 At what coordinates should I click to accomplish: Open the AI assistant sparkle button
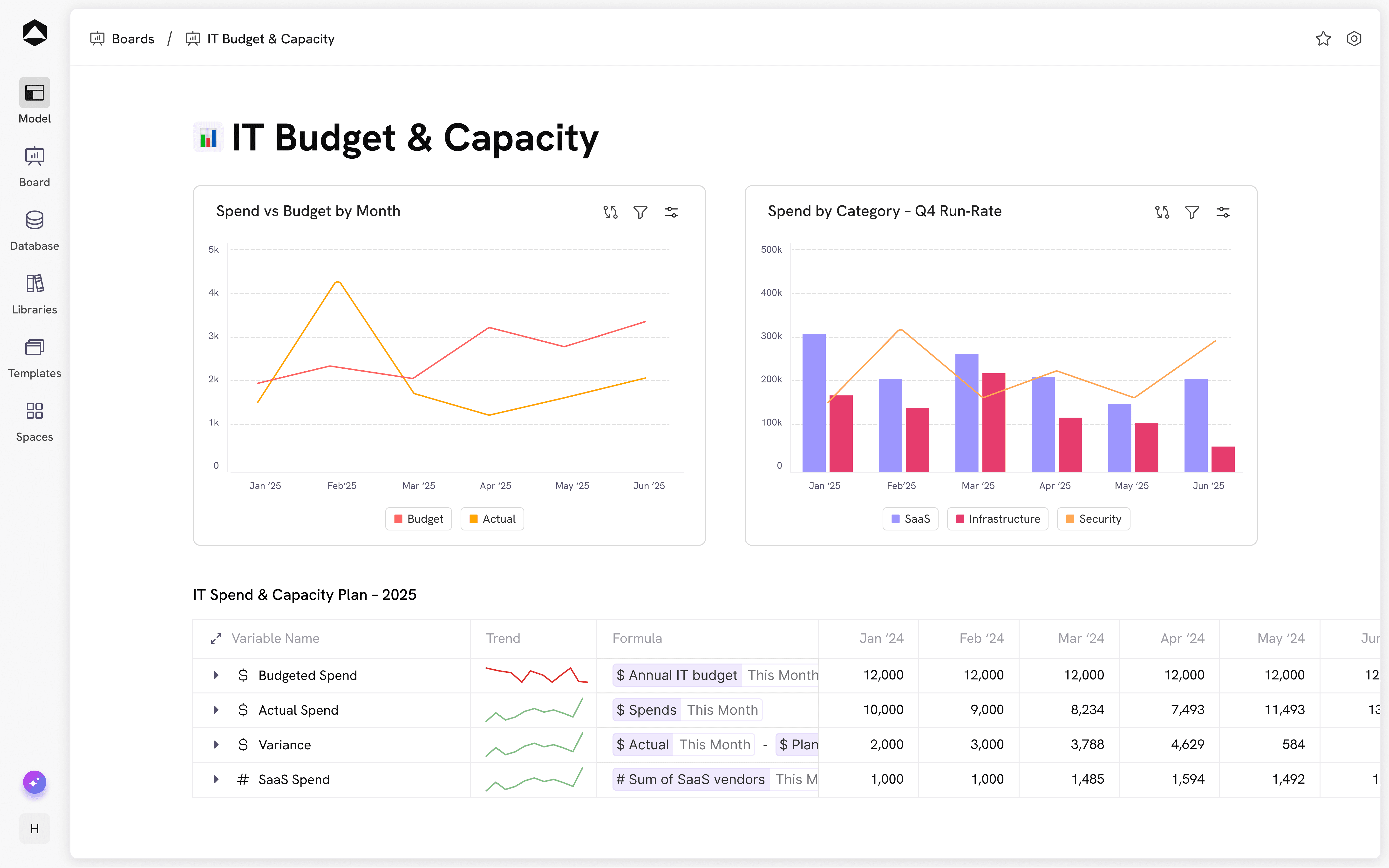coord(34,782)
